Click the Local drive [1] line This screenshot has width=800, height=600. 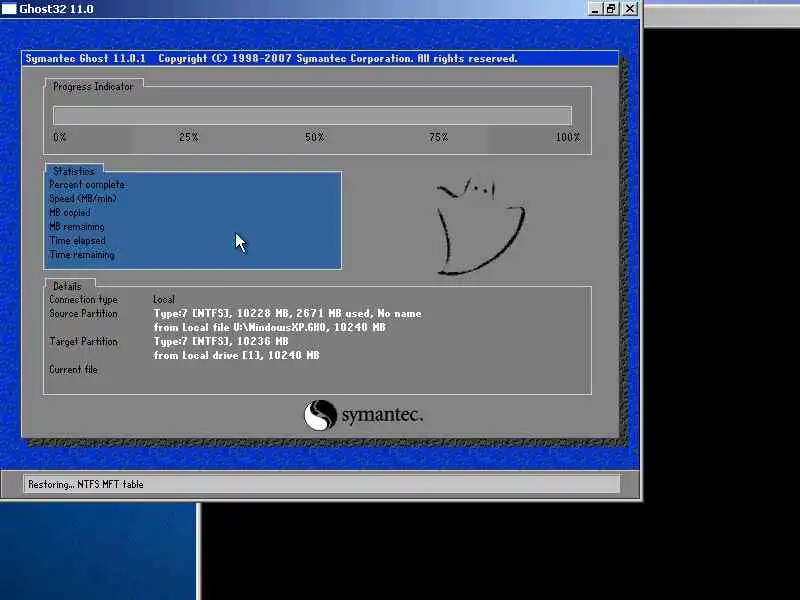tap(236, 355)
